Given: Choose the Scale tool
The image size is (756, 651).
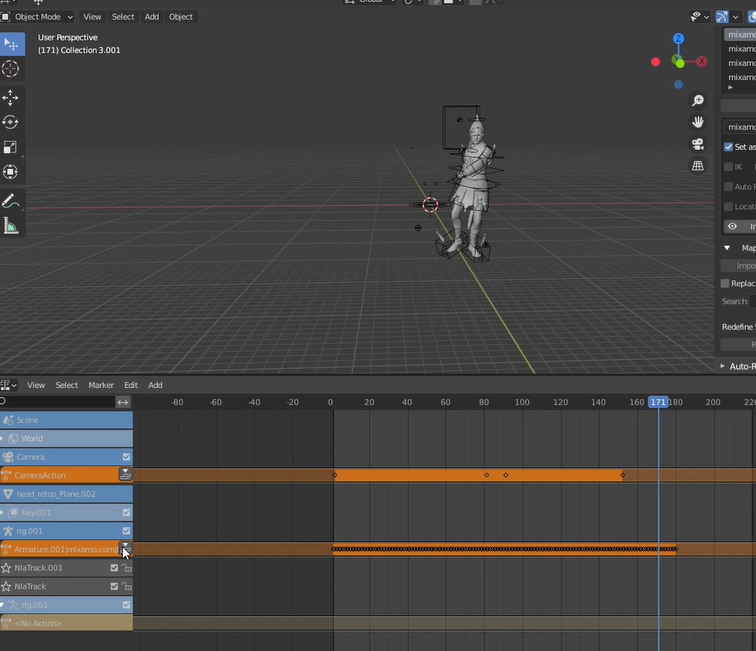Looking at the screenshot, I should point(11,147).
